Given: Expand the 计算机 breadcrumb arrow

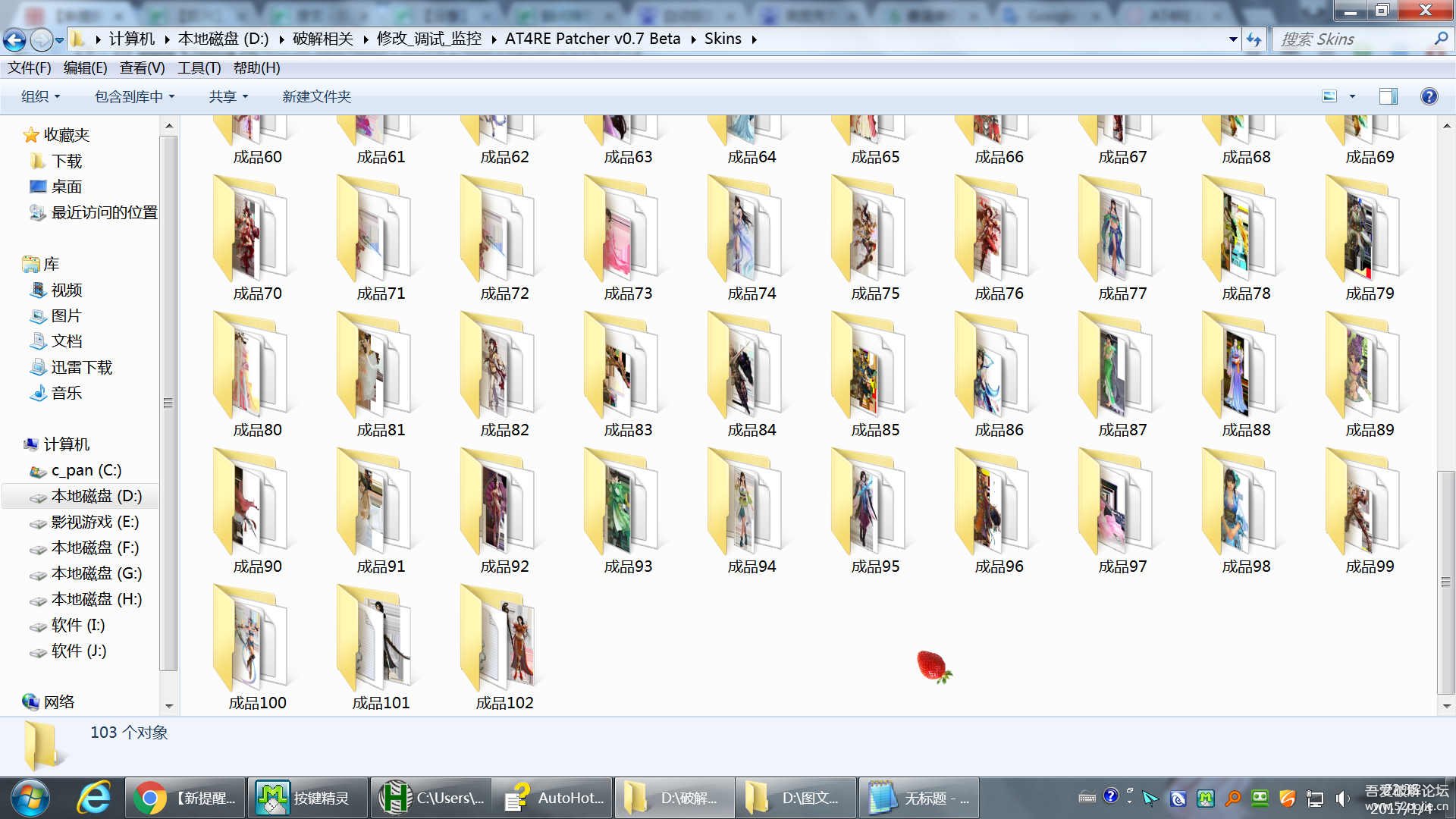Looking at the screenshot, I should pyautogui.click(x=167, y=39).
